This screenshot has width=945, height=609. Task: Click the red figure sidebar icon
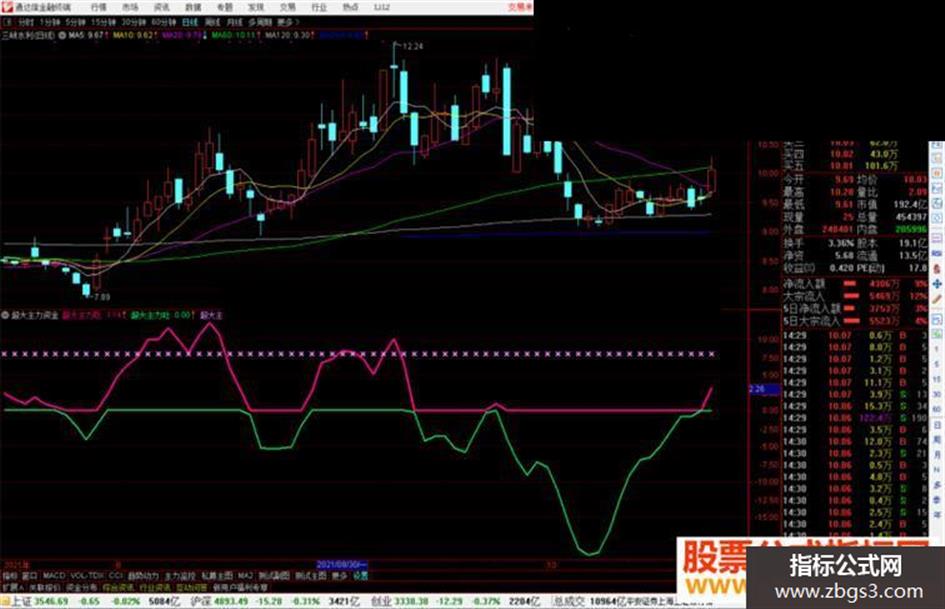[937, 268]
